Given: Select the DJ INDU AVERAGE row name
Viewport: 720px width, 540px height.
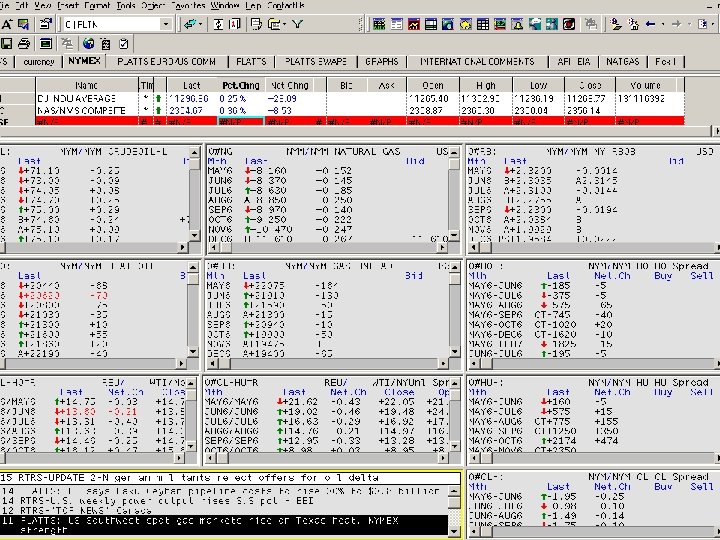Looking at the screenshot, I should [x=77, y=98].
